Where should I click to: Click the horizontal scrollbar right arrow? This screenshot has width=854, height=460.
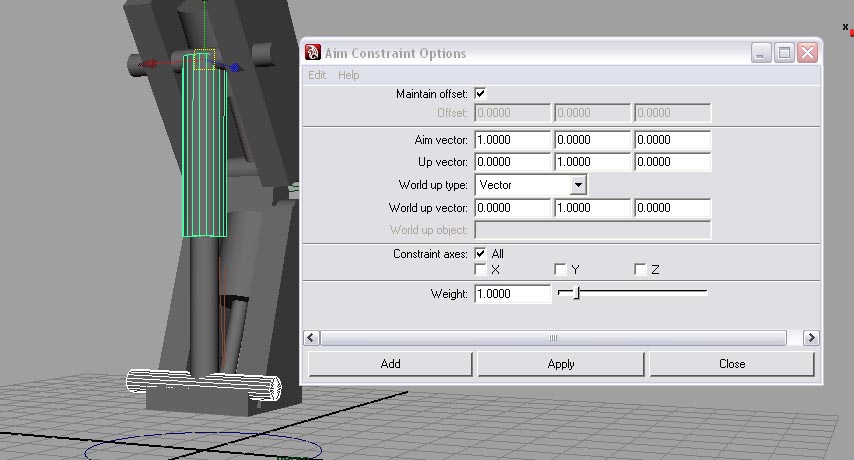[x=811, y=338]
